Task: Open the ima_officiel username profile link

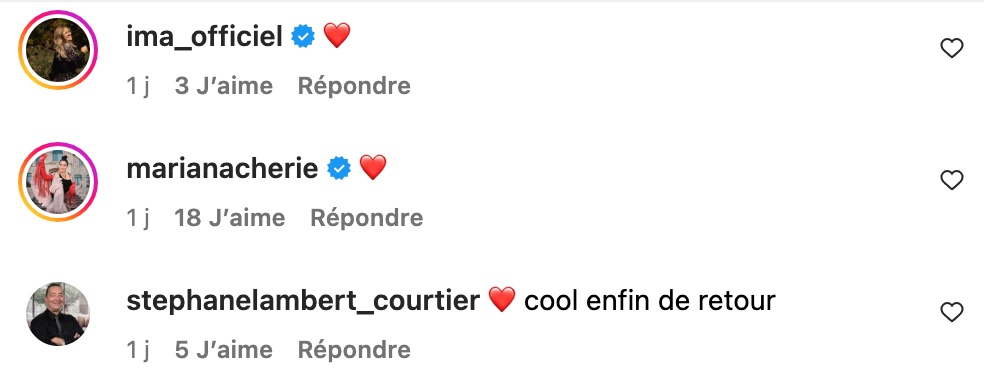Action: click(205, 36)
